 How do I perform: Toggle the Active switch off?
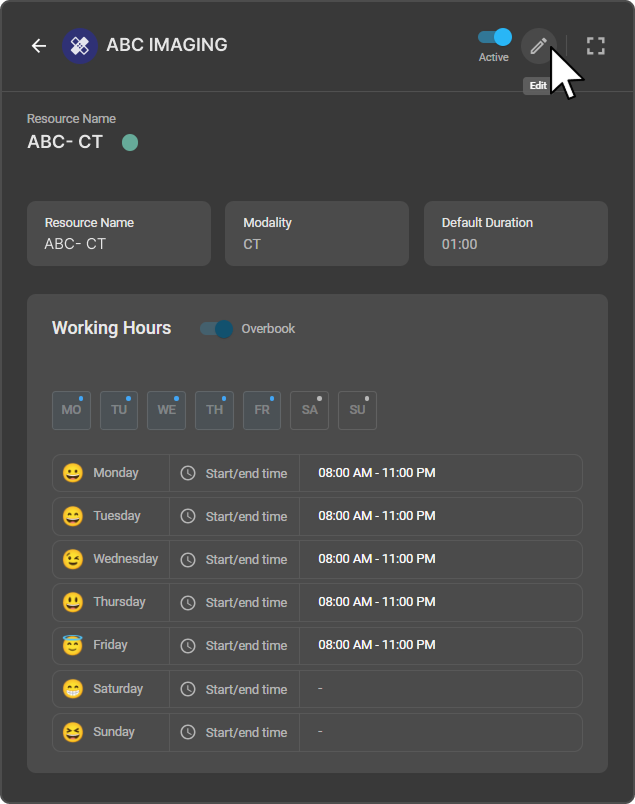[494, 37]
